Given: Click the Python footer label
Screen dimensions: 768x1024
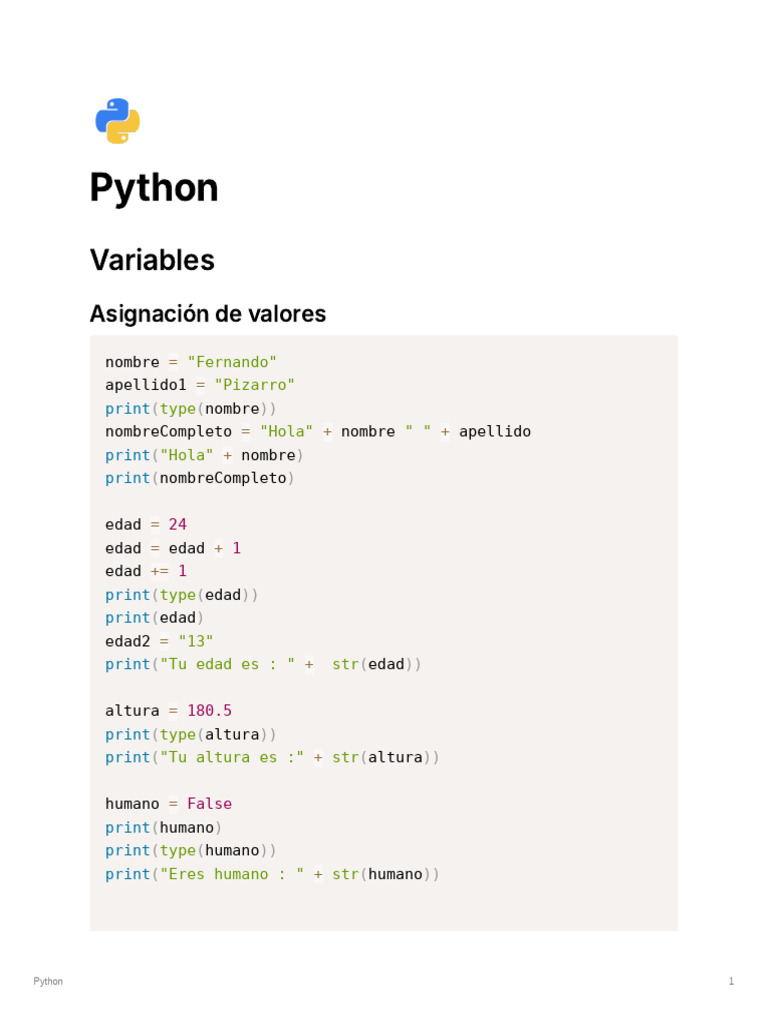Looking at the screenshot, I should 48,981.
